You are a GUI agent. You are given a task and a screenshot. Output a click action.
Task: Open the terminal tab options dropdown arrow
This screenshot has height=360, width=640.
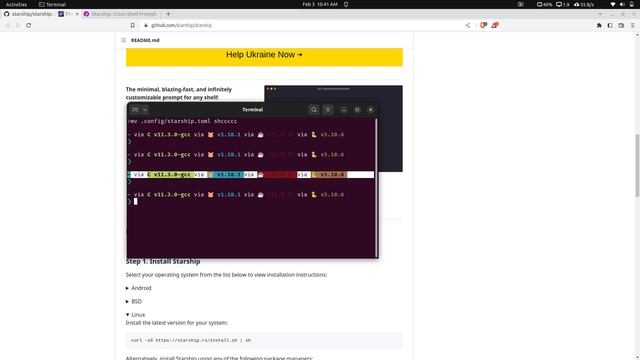tap(145, 110)
